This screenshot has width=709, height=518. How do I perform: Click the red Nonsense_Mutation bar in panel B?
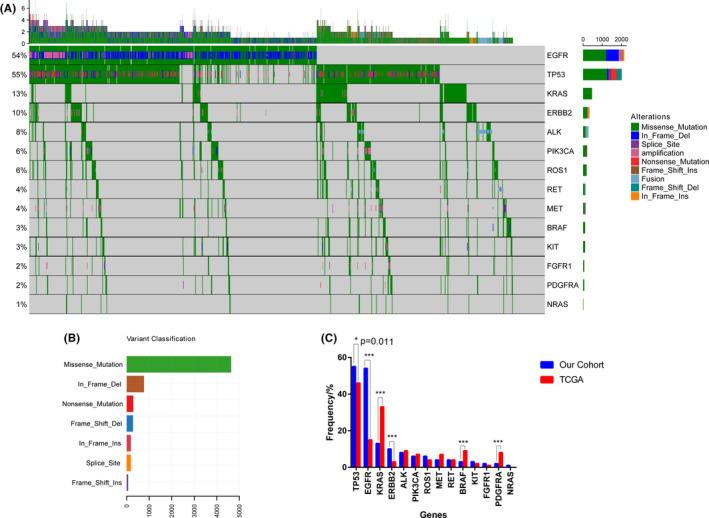point(130,404)
